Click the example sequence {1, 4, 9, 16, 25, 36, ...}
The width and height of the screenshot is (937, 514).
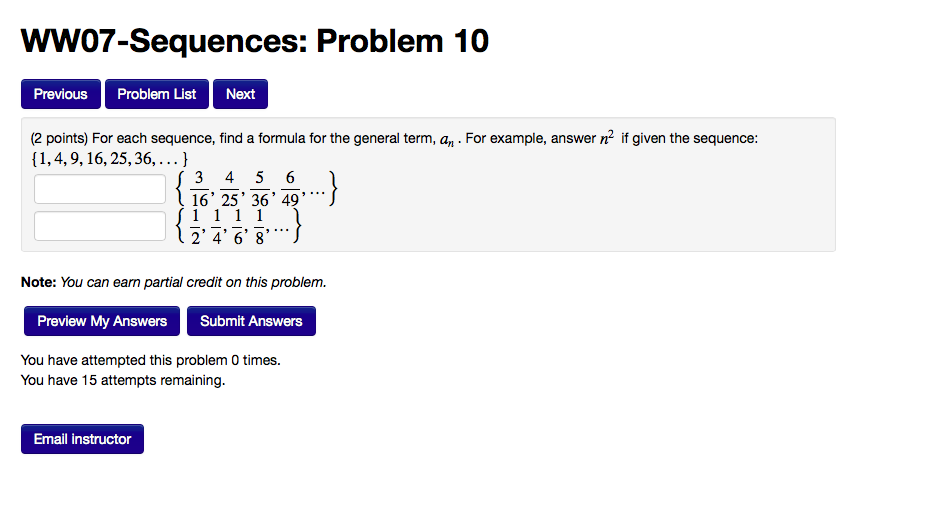coord(109,158)
